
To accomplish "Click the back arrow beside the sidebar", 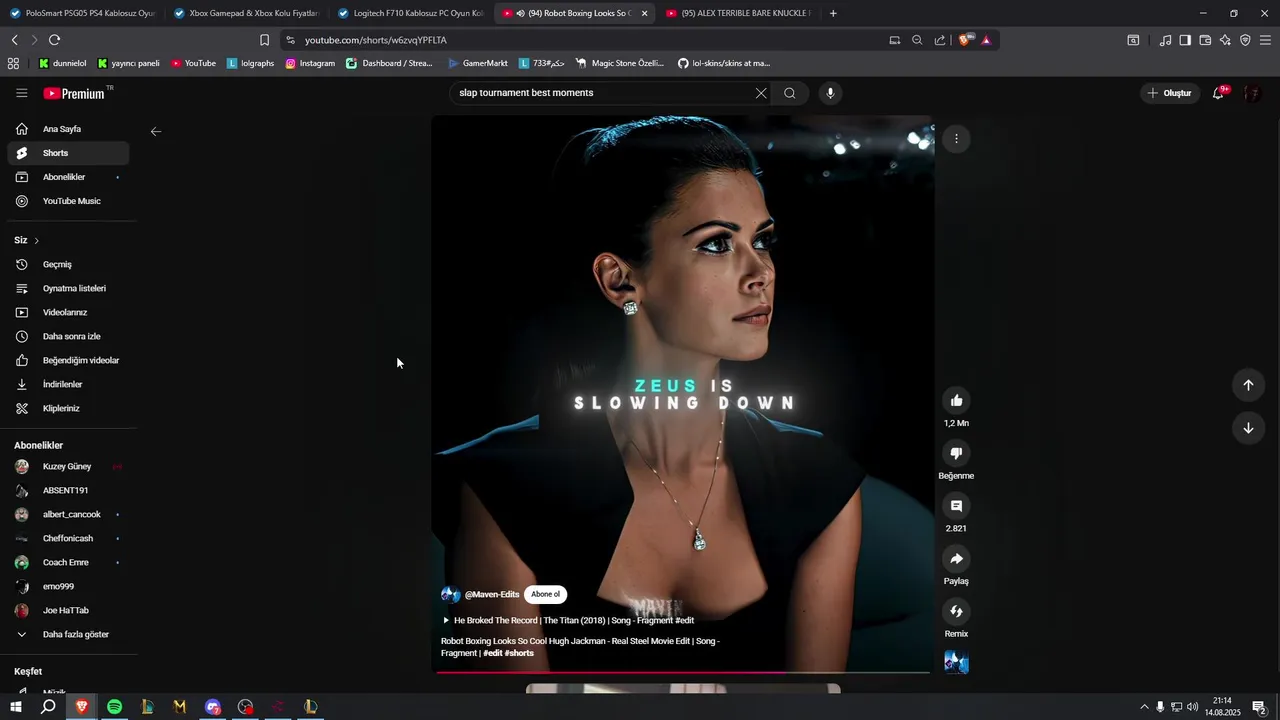I will [156, 131].
